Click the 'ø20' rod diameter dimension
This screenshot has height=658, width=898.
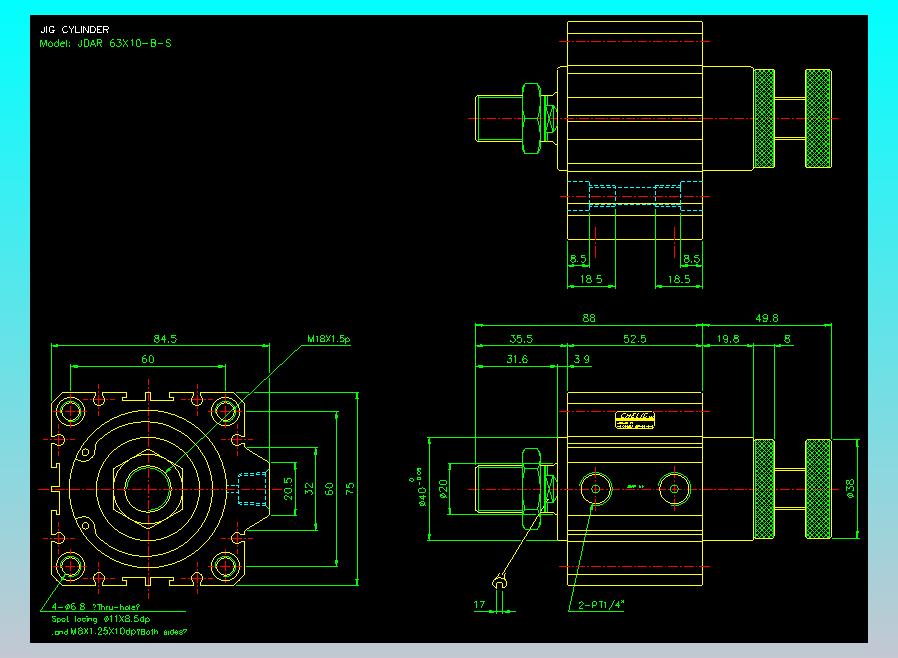click(x=443, y=489)
